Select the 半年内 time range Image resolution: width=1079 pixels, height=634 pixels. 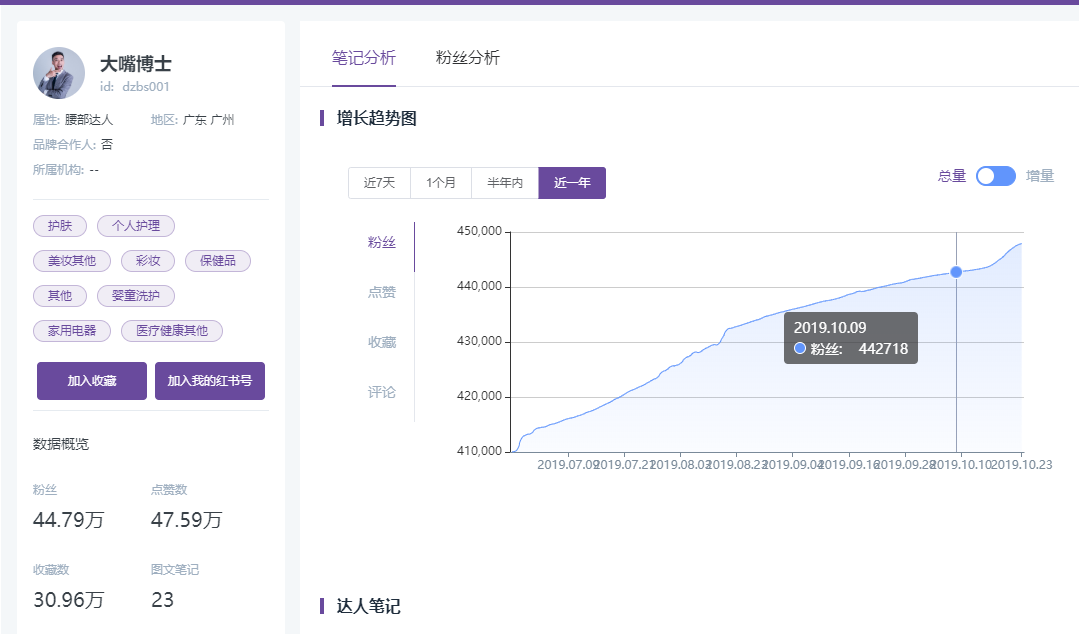click(505, 182)
